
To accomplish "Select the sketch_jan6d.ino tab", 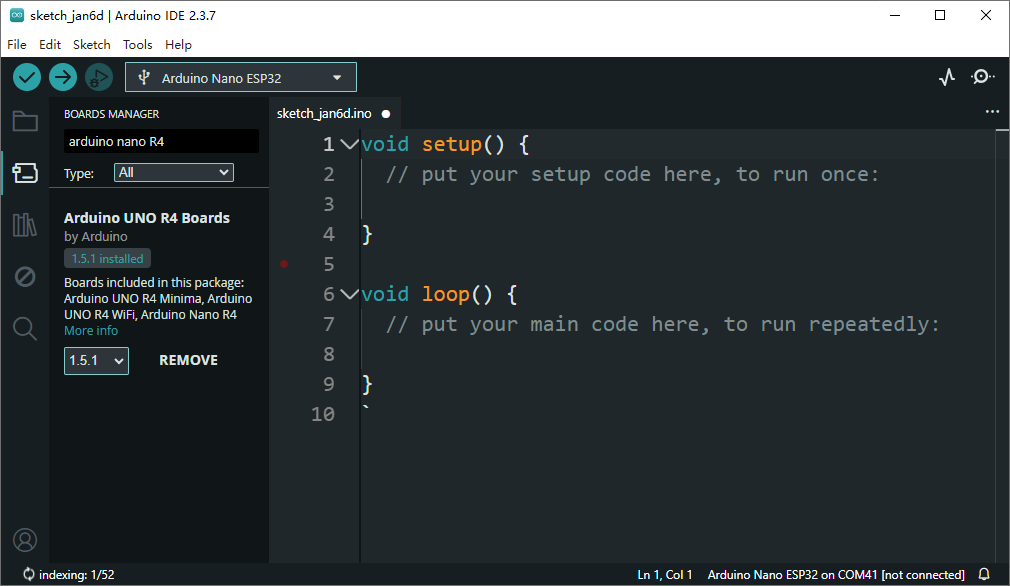I will 324,114.
